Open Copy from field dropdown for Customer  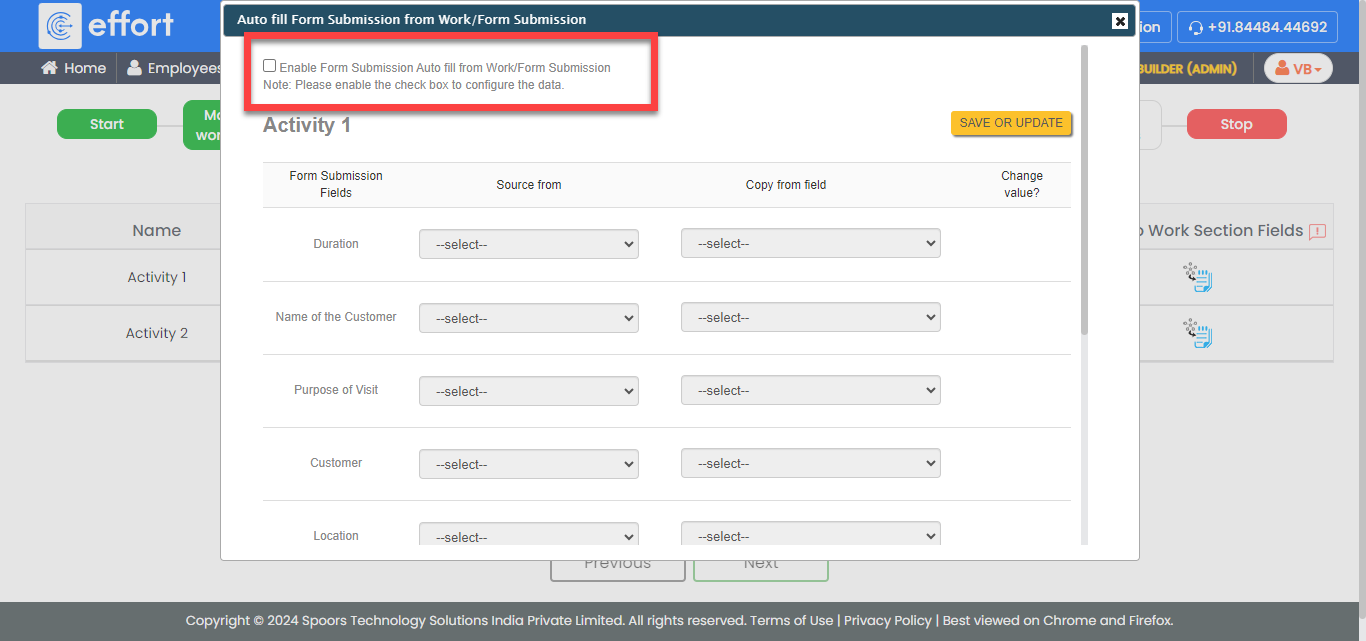pyautogui.click(x=810, y=464)
